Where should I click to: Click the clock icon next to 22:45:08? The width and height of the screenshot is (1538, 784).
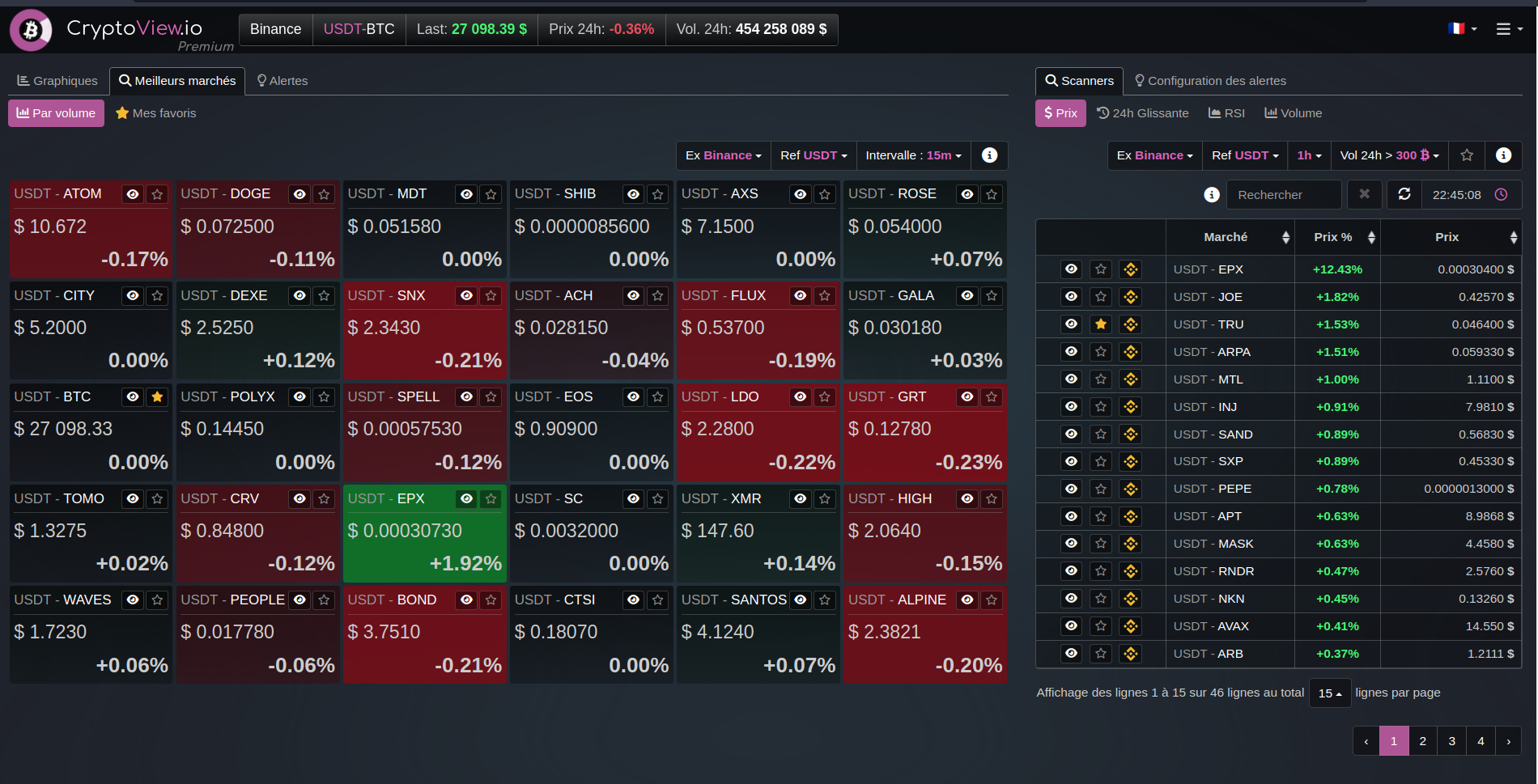click(1501, 195)
